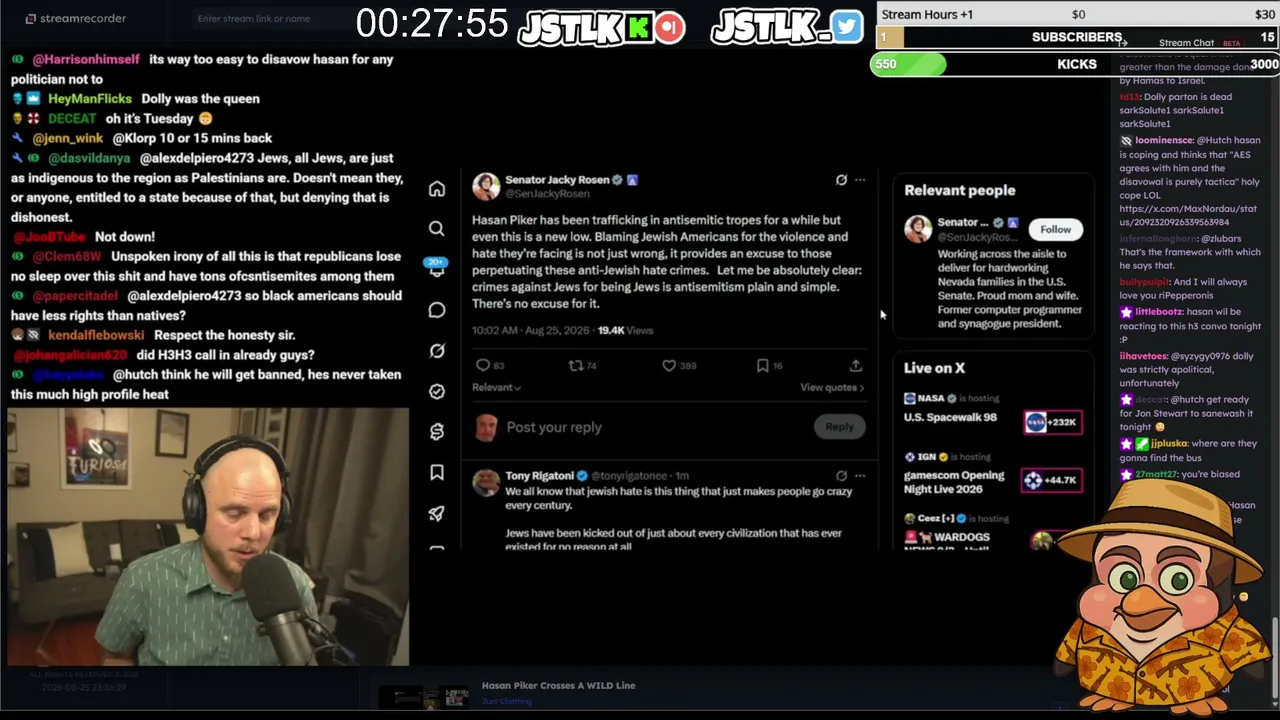Open the X search magnifier icon
The height and width of the screenshot is (720, 1280).
437,229
